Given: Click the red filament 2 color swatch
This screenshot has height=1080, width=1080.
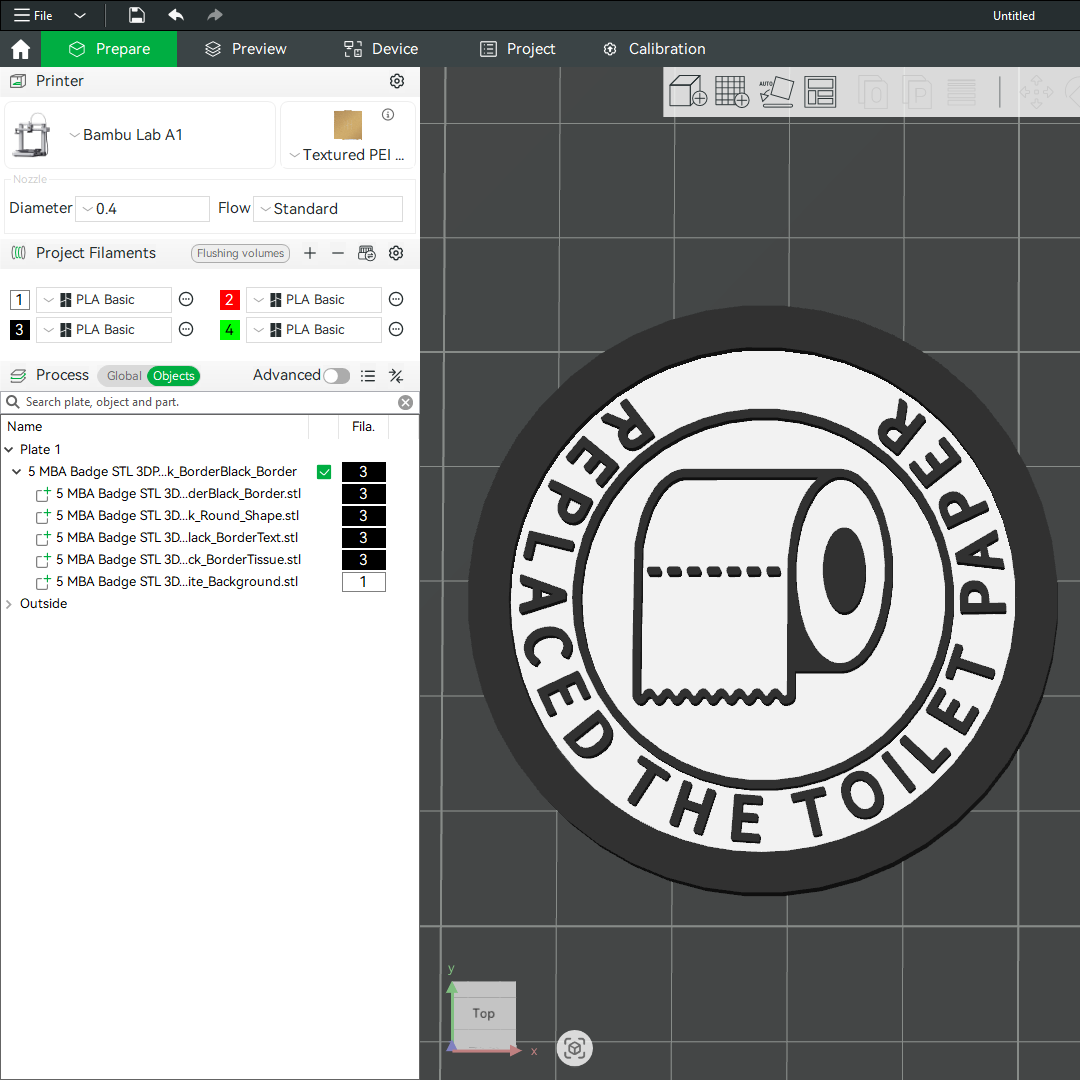Looking at the screenshot, I should 230,300.
